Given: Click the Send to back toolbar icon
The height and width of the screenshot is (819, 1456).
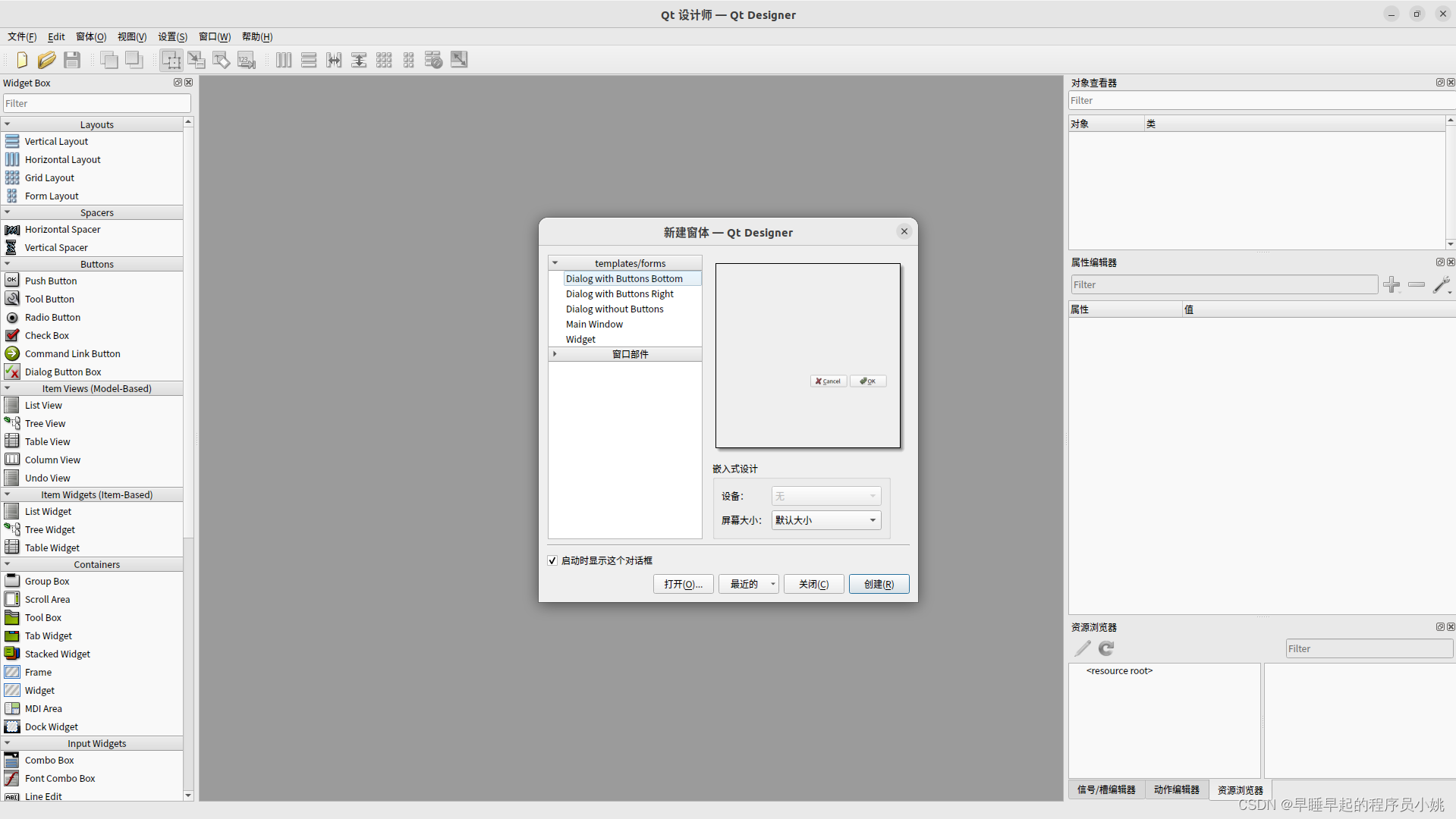Looking at the screenshot, I should [x=109, y=60].
